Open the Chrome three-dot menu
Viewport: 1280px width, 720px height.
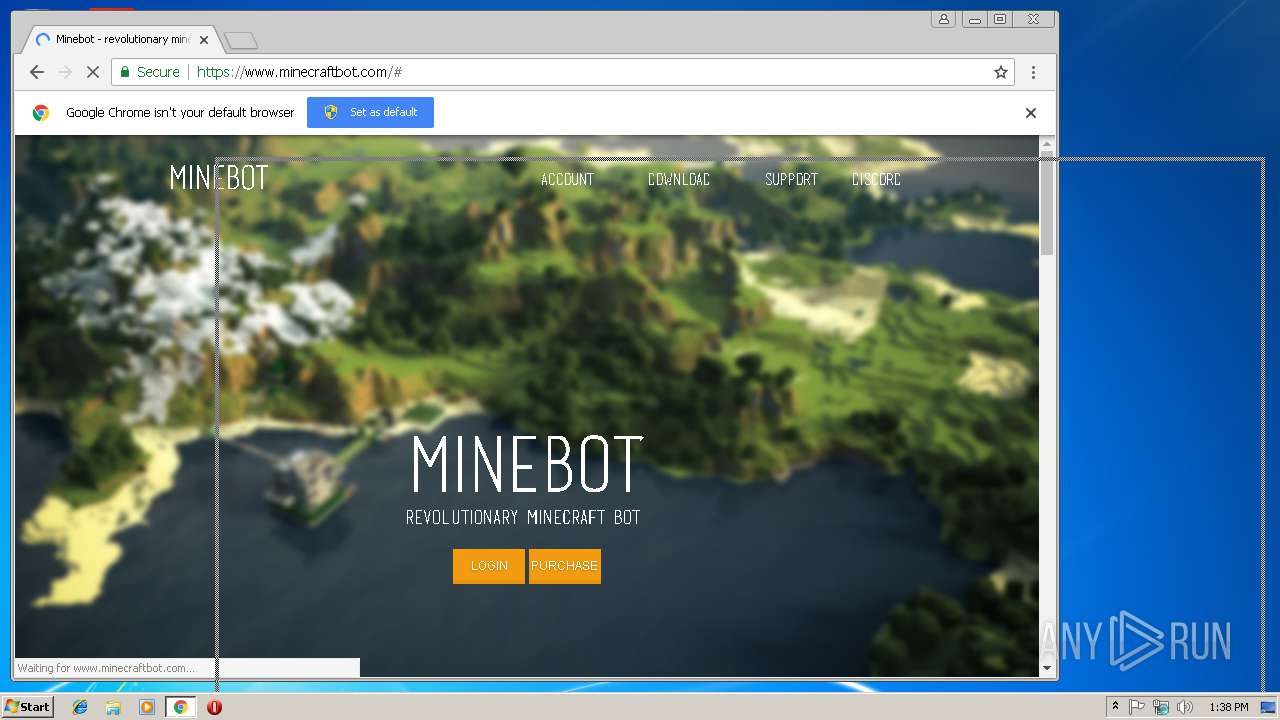(x=1033, y=72)
